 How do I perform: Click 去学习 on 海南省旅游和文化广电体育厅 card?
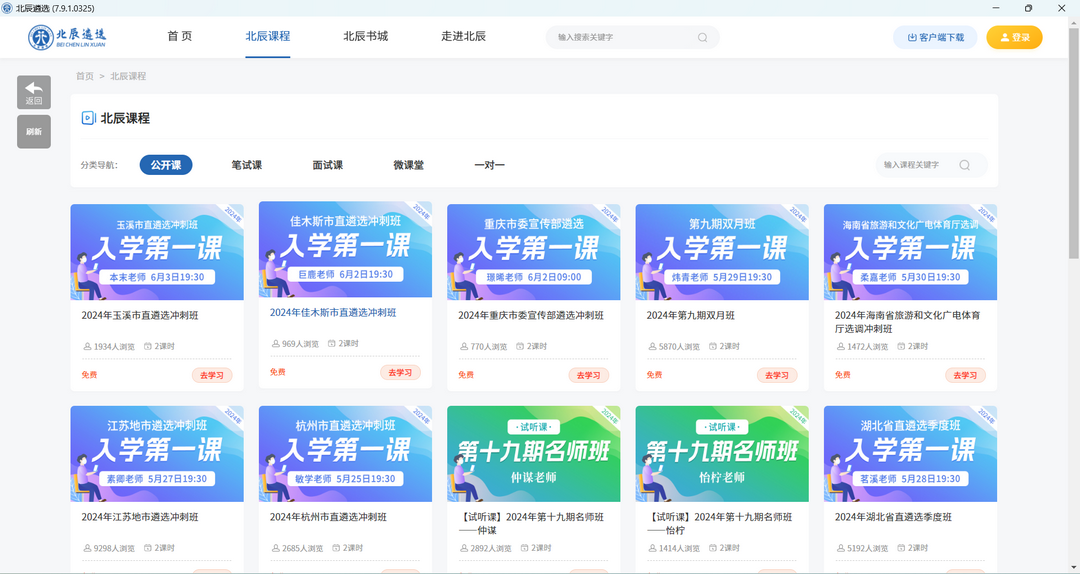pyautogui.click(x=966, y=376)
